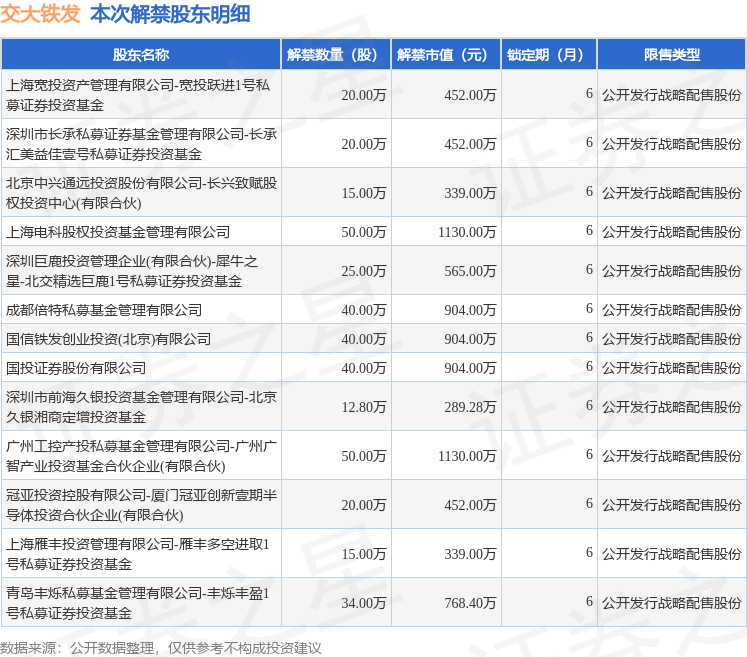Click the 限售类型 column header
This screenshot has height=657, width=747.
(x=672, y=55)
